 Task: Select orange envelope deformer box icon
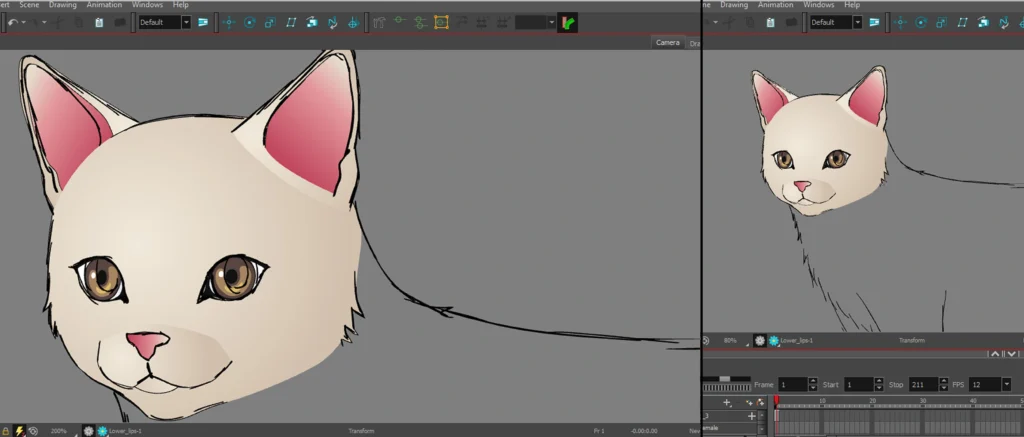tap(441, 22)
